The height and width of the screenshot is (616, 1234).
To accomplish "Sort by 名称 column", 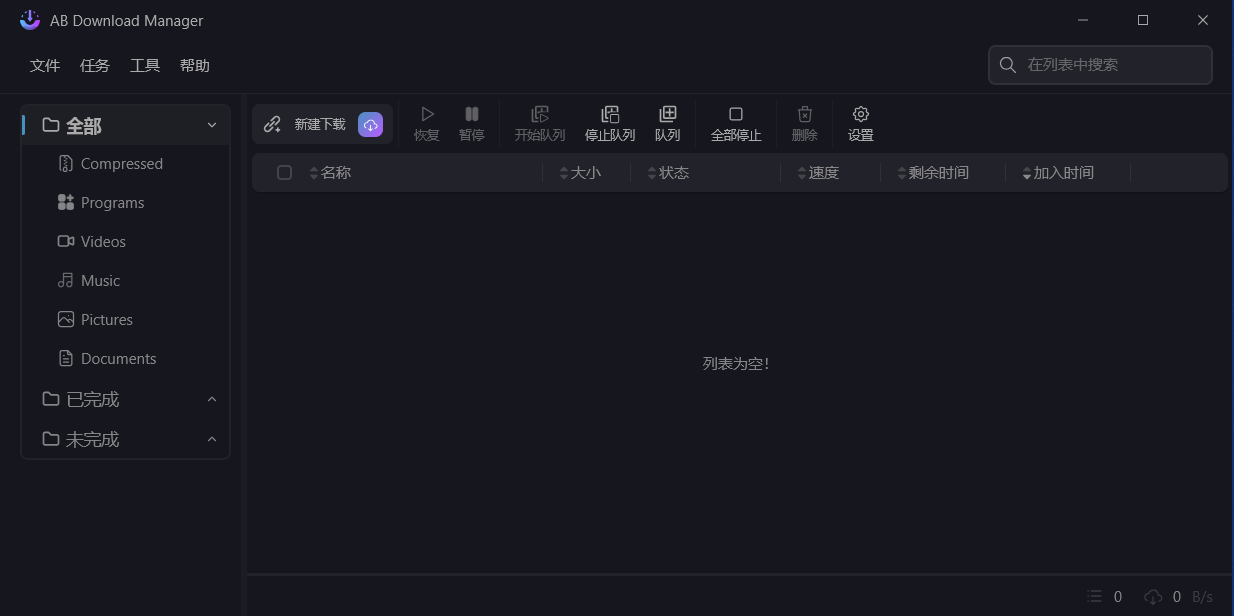I will point(330,173).
